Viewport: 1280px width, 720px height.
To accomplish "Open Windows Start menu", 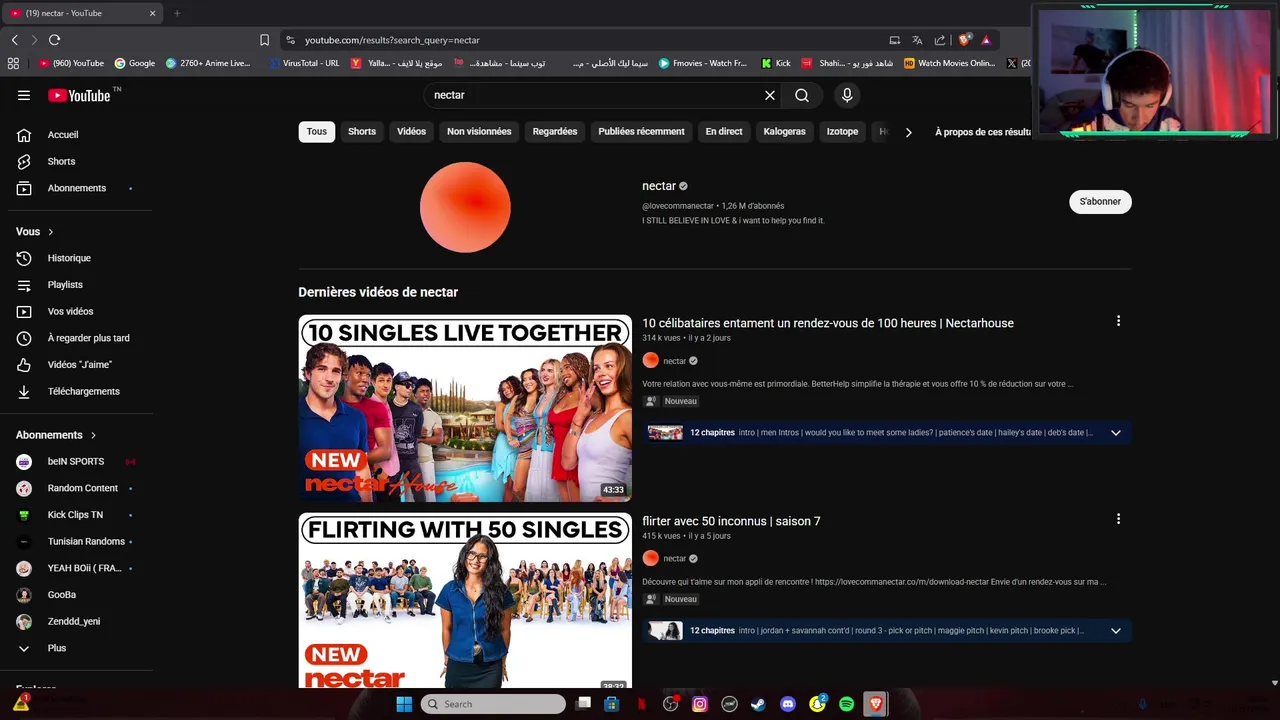I will [404, 704].
